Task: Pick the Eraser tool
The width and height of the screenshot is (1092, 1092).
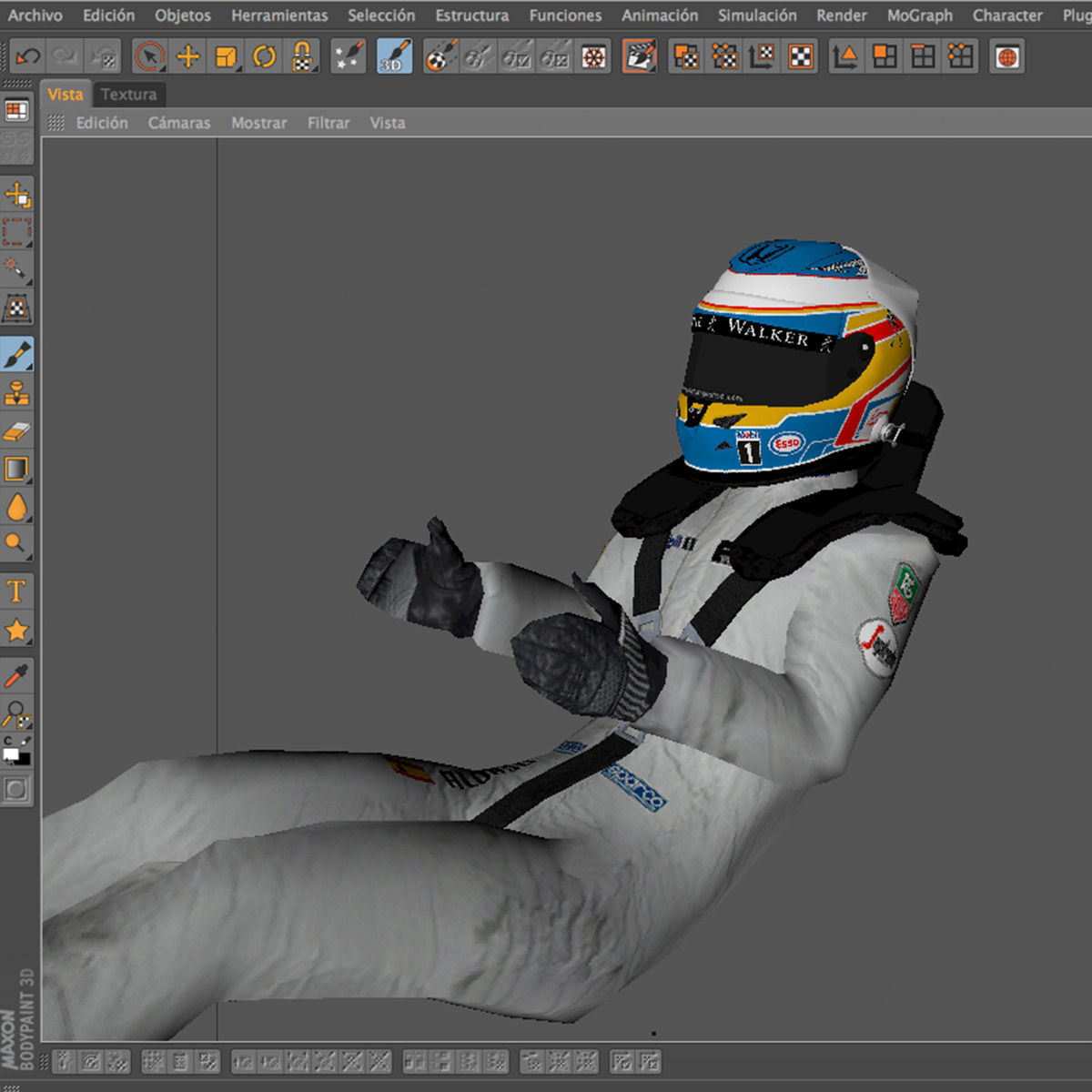Action: point(17,431)
